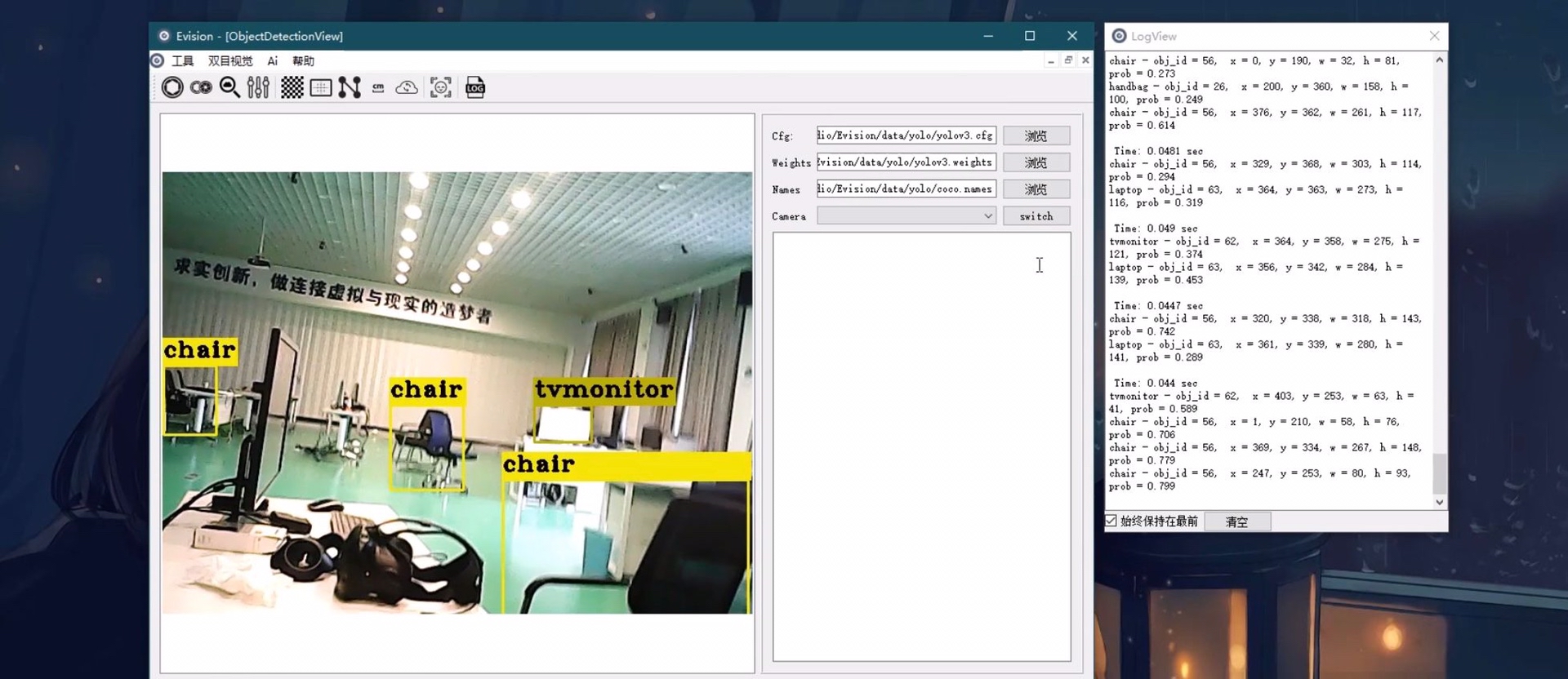The width and height of the screenshot is (1568, 679).
Task: Click 浏览 button next to the Weights field
Action: point(1036,162)
